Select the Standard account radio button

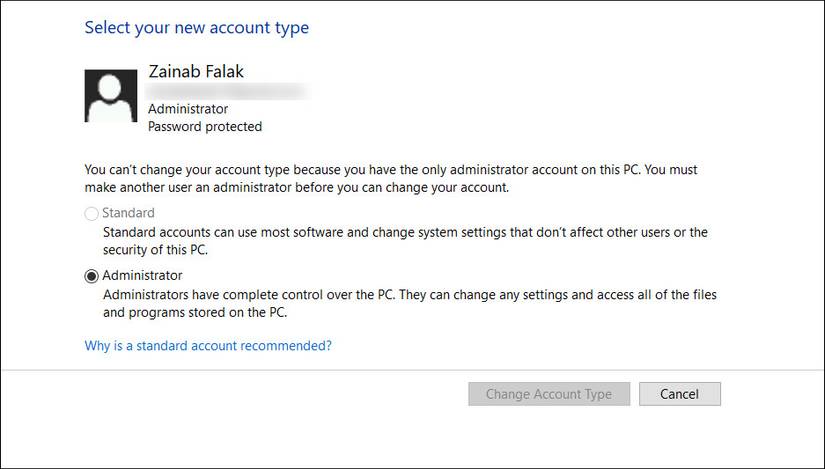click(x=92, y=213)
